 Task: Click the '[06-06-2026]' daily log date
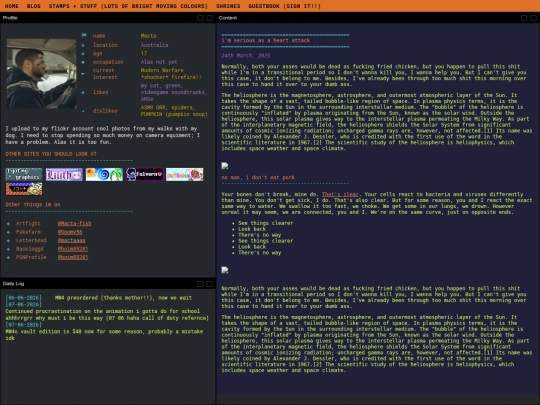(23, 298)
